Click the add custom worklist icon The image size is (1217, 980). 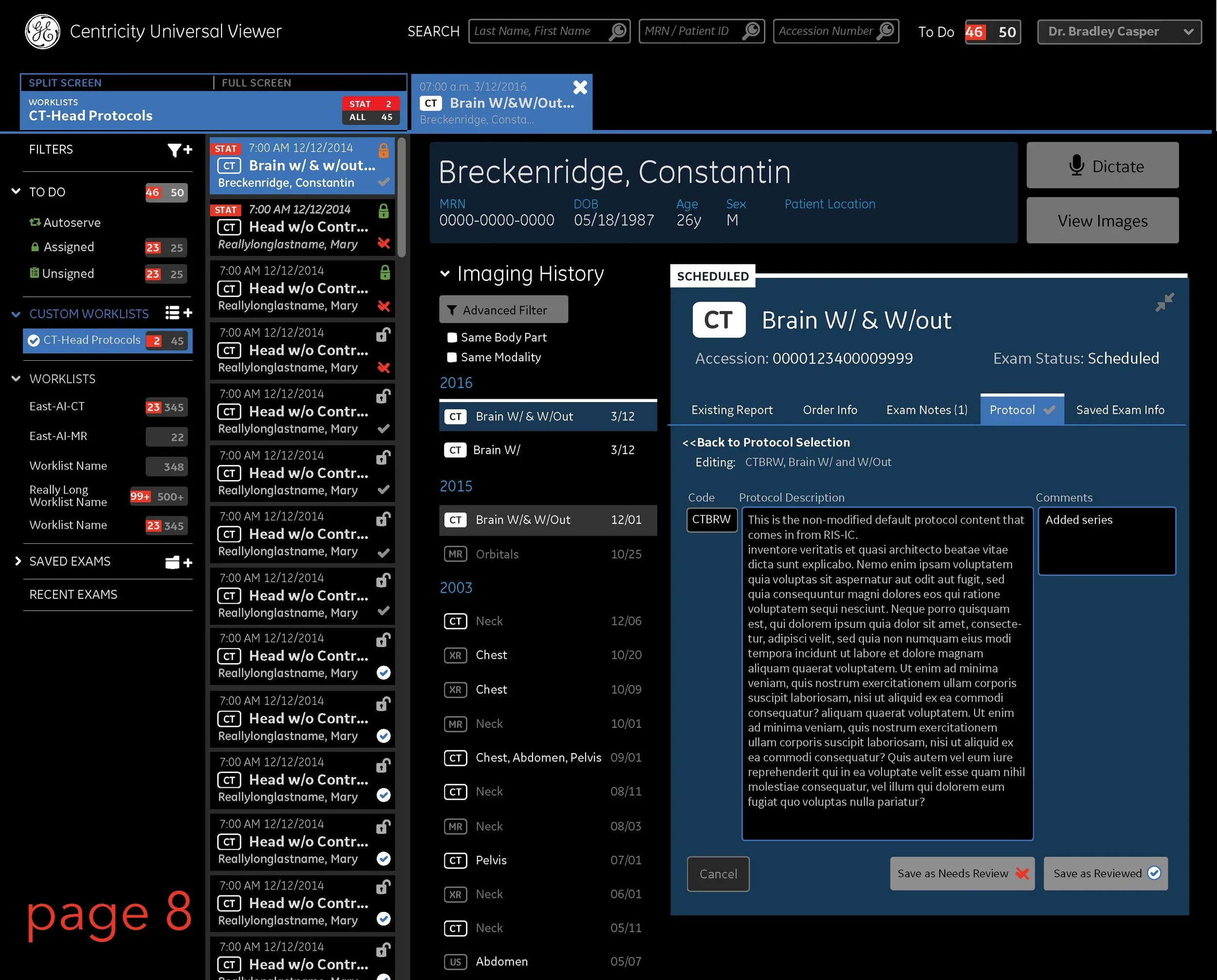(179, 313)
